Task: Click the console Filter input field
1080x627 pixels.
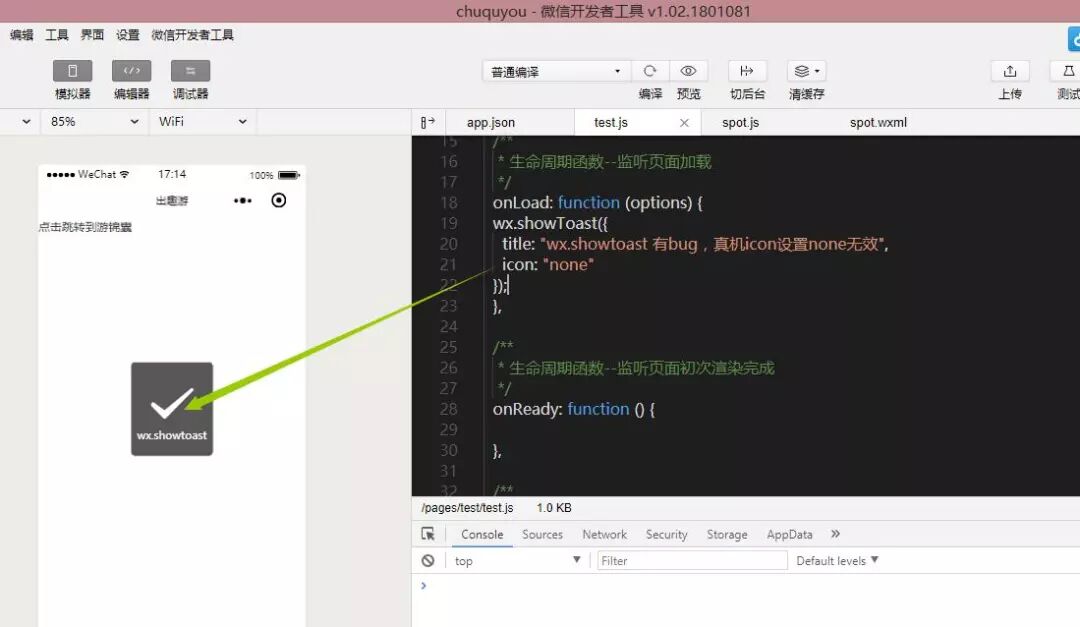Action: (692, 560)
